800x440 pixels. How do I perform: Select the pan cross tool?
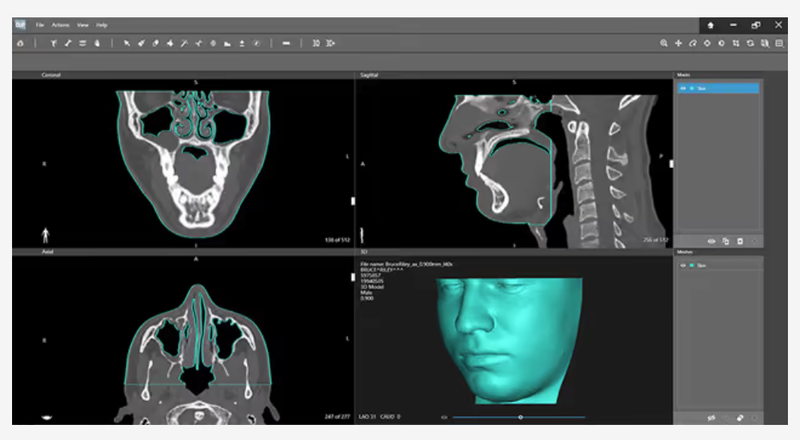[x=678, y=43]
